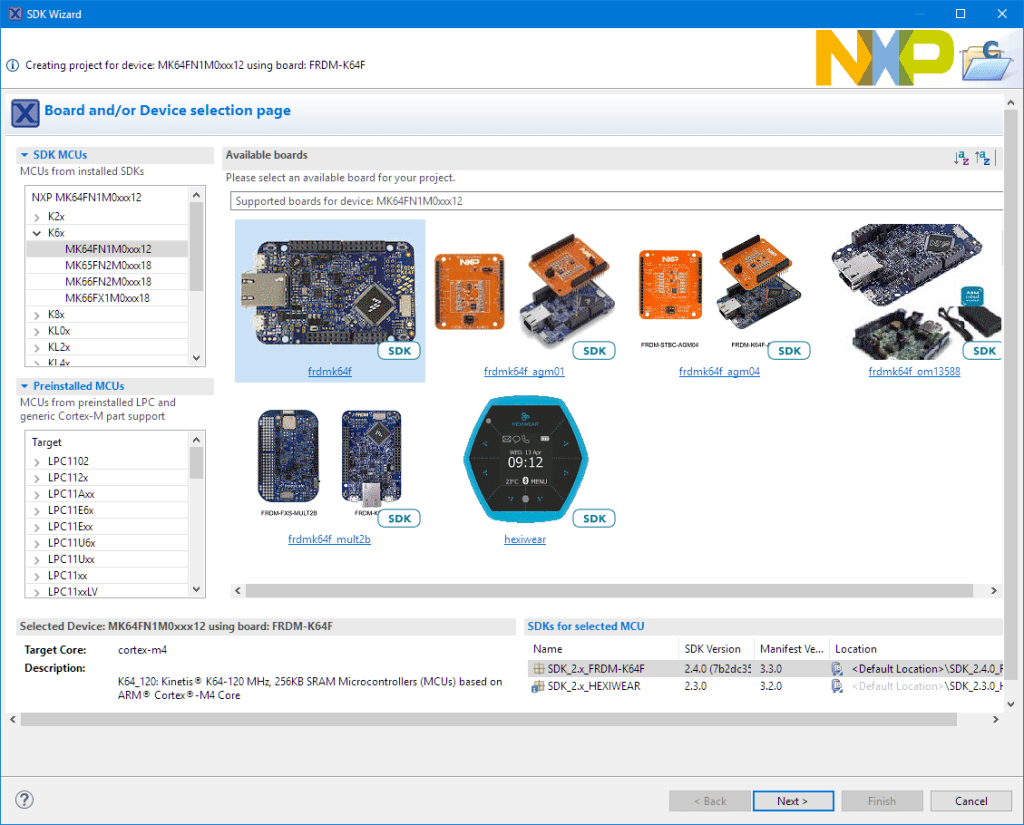This screenshot has height=825, width=1024.
Task: Click the help question mark icon
Action: pos(23,799)
